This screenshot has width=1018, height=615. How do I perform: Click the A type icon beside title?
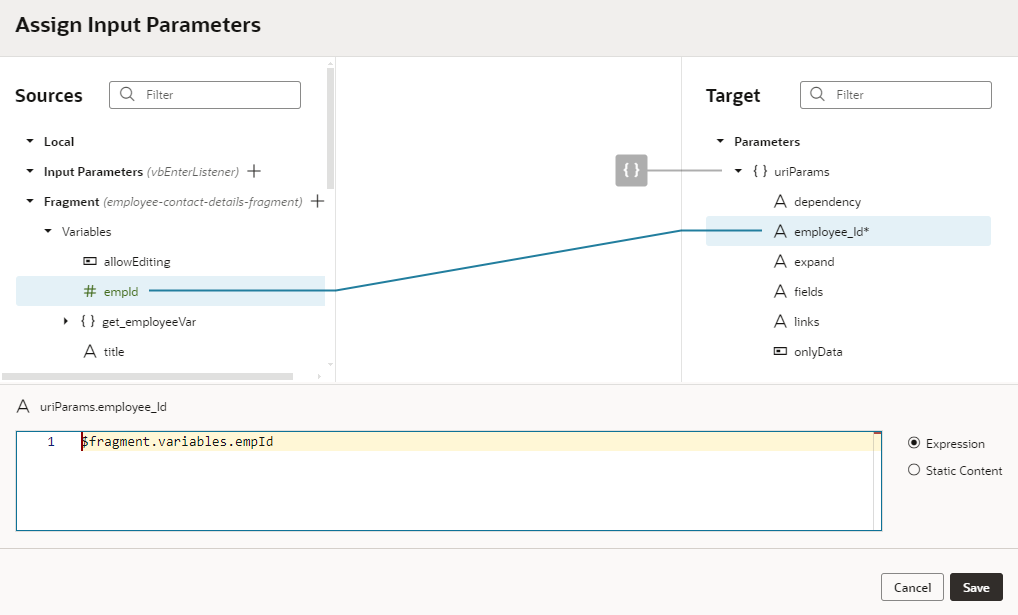pyautogui.click(x=92, y=351)
